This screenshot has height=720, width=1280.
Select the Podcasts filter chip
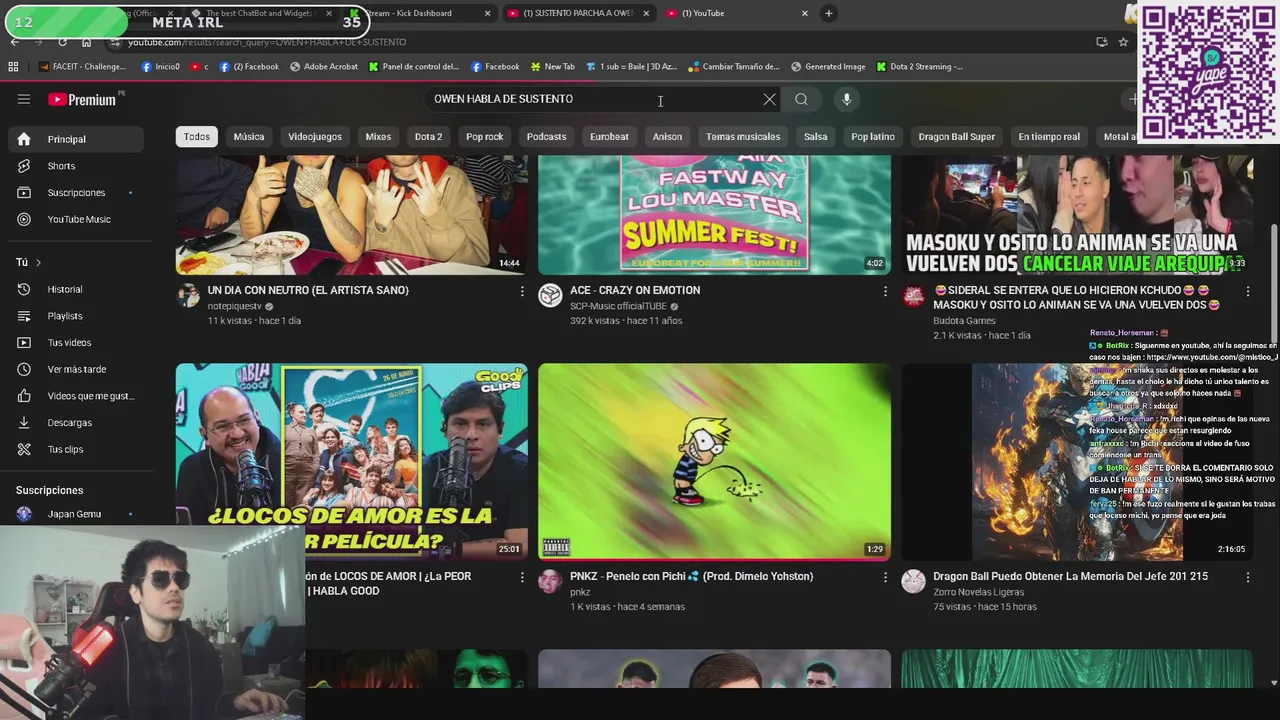click(x=546, y=137)
